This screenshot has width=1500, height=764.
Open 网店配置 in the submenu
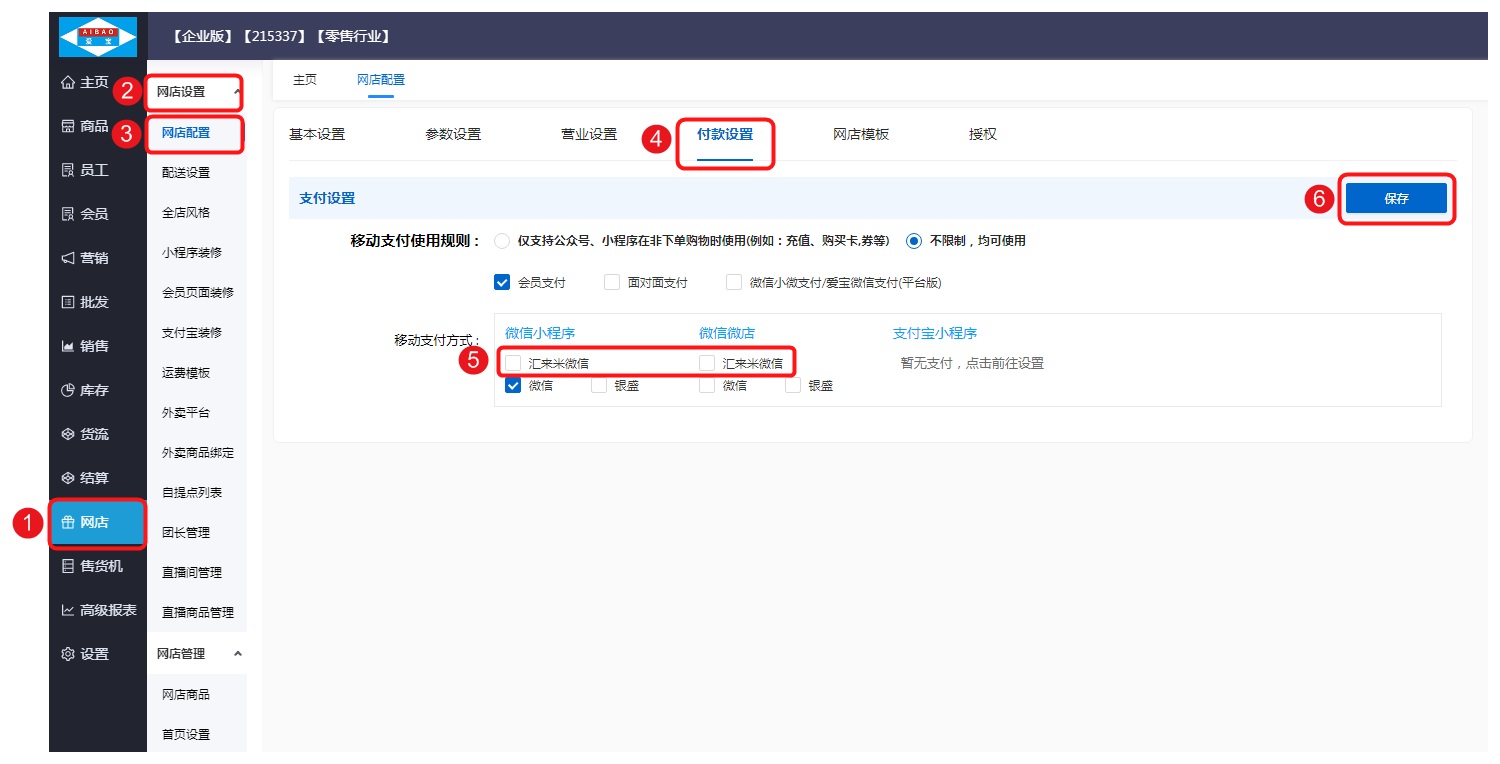[x=186, y=132]
